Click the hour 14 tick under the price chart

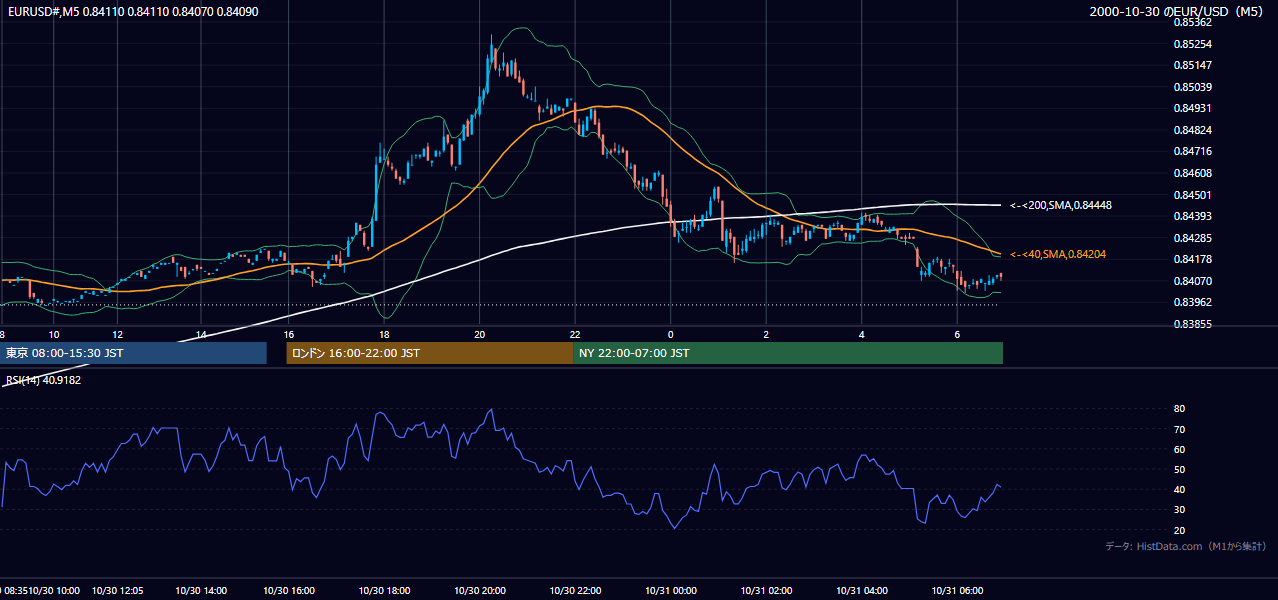click(x=201, y=334)
